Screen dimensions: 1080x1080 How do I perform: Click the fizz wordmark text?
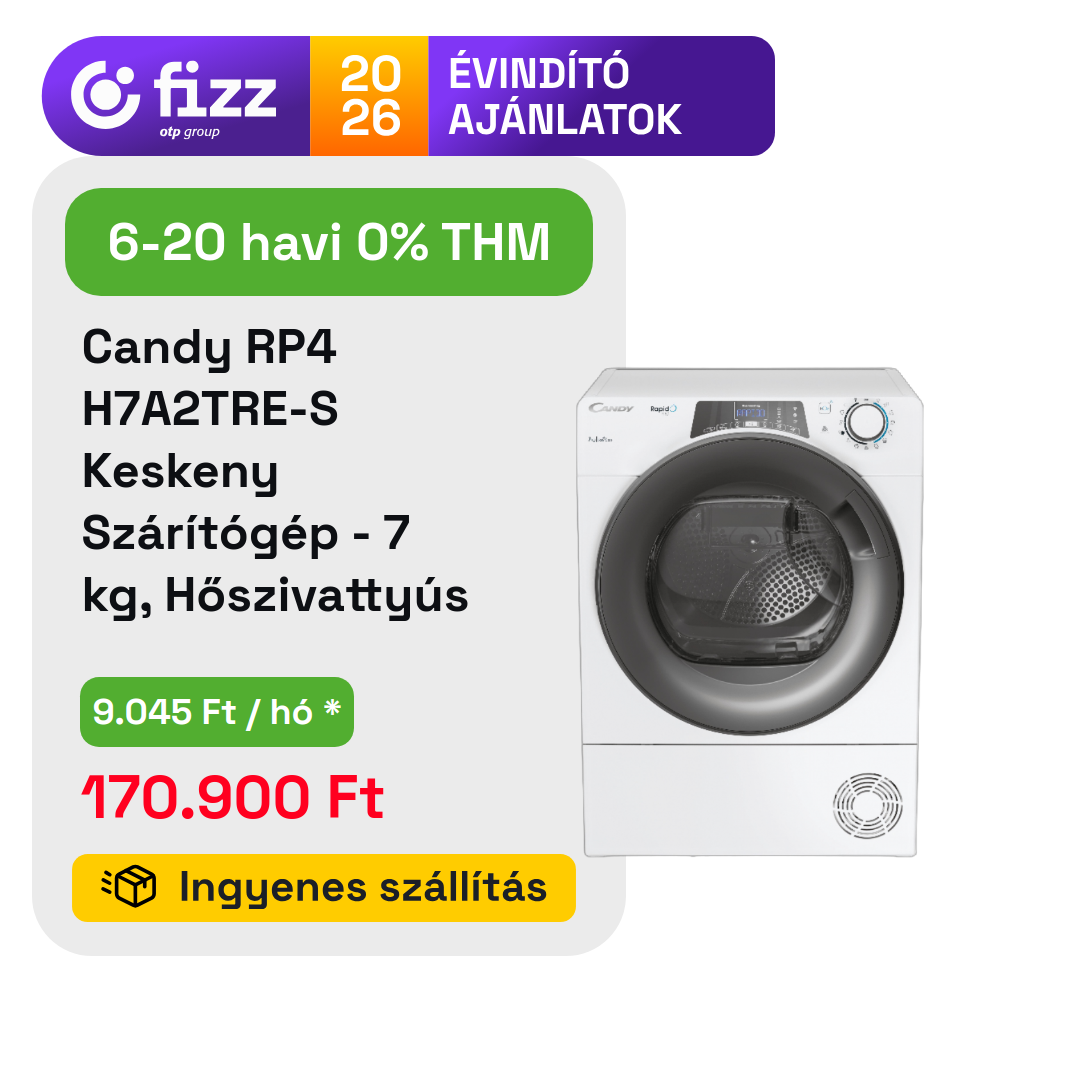pos(215,90)
